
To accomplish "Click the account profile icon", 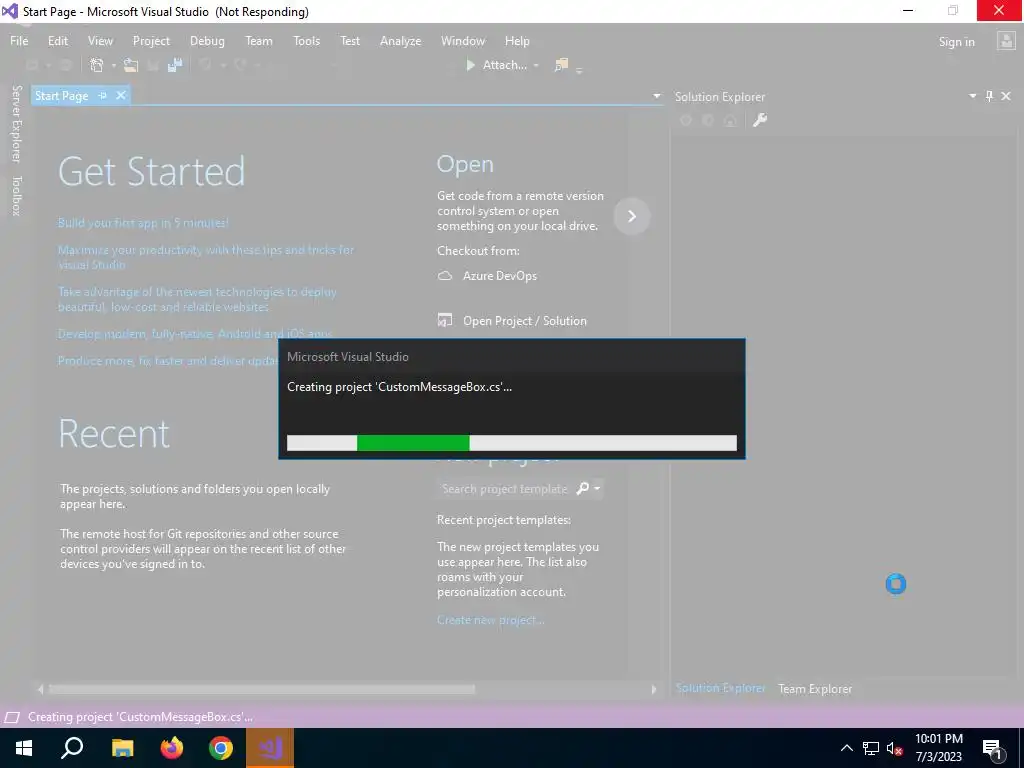I will point(1006,41).
